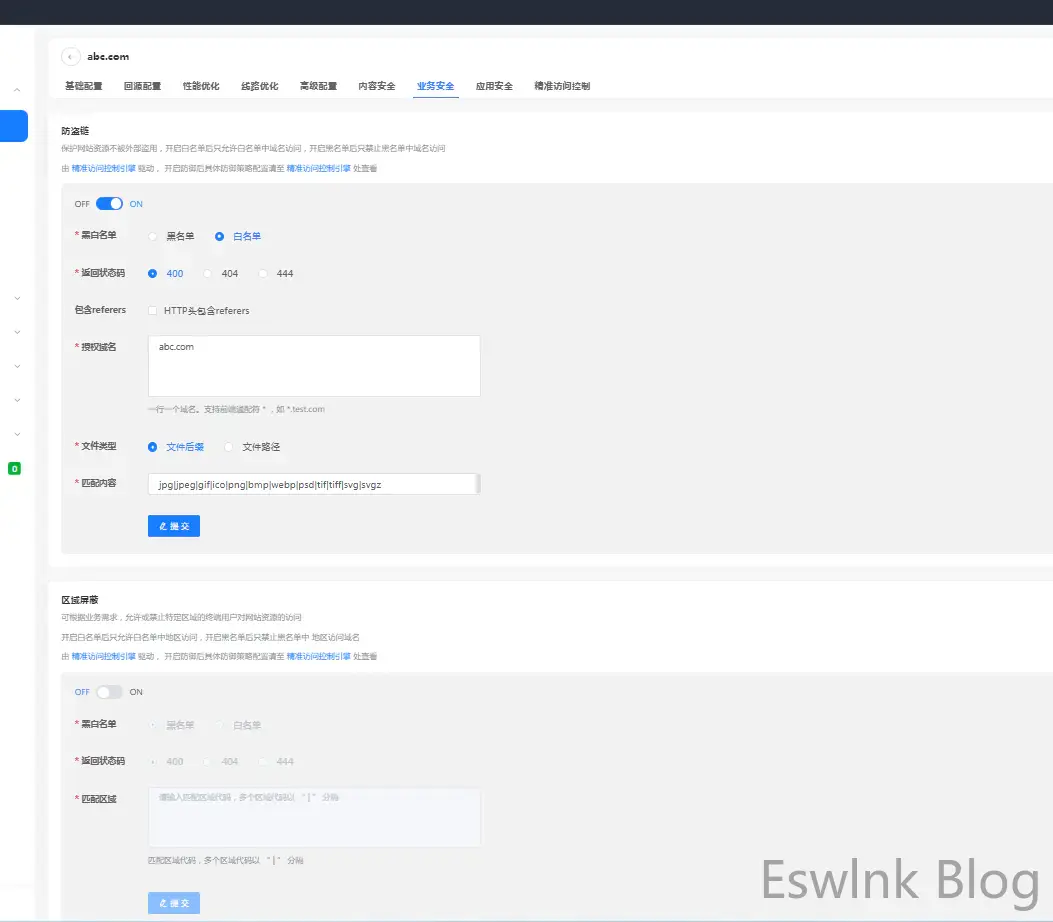Expand the bottommost down-chevron group in the sidebar
Screen dimensions: 1053x922
(17, 434)
